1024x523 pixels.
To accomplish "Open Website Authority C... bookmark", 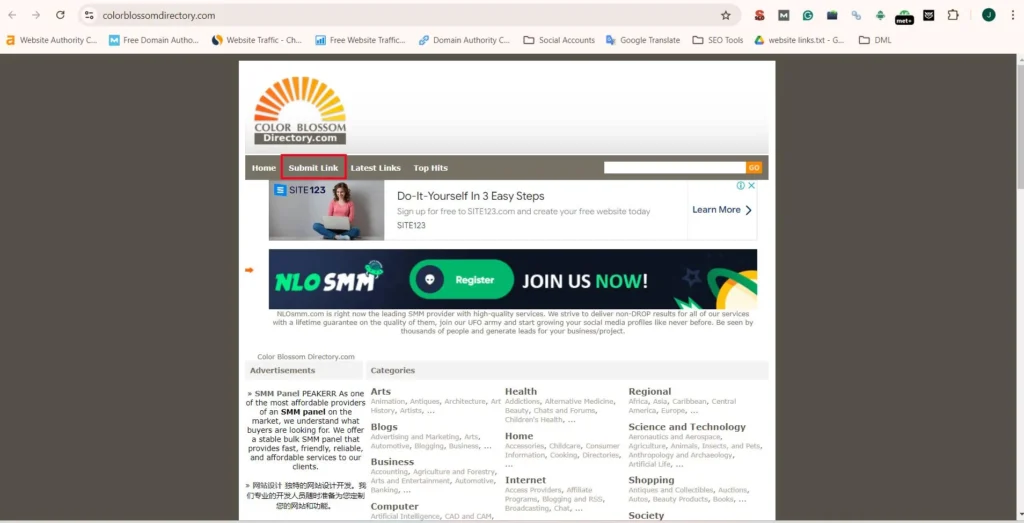I will pos(51,40).
